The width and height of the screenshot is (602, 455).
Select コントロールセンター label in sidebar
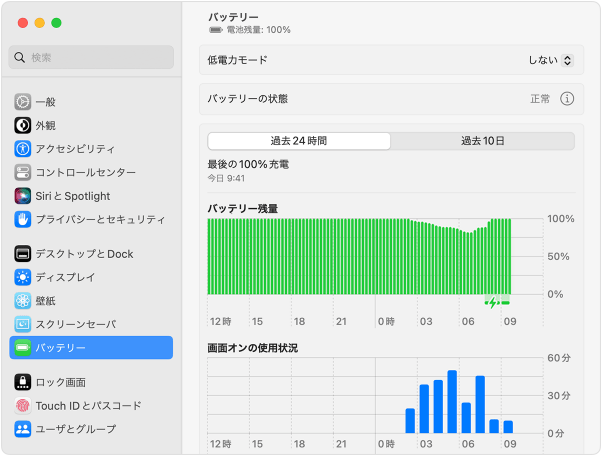pyautogui.click(x=86, y=172)
